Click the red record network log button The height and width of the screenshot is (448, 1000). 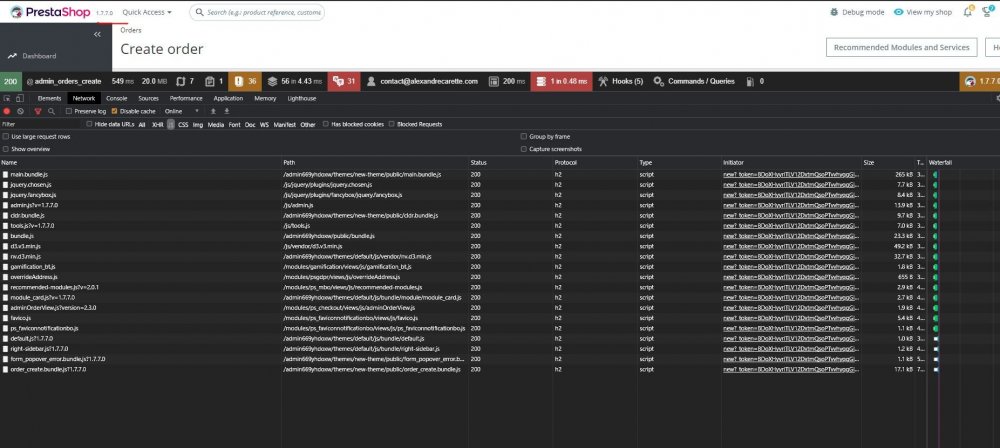pos(7,111)
